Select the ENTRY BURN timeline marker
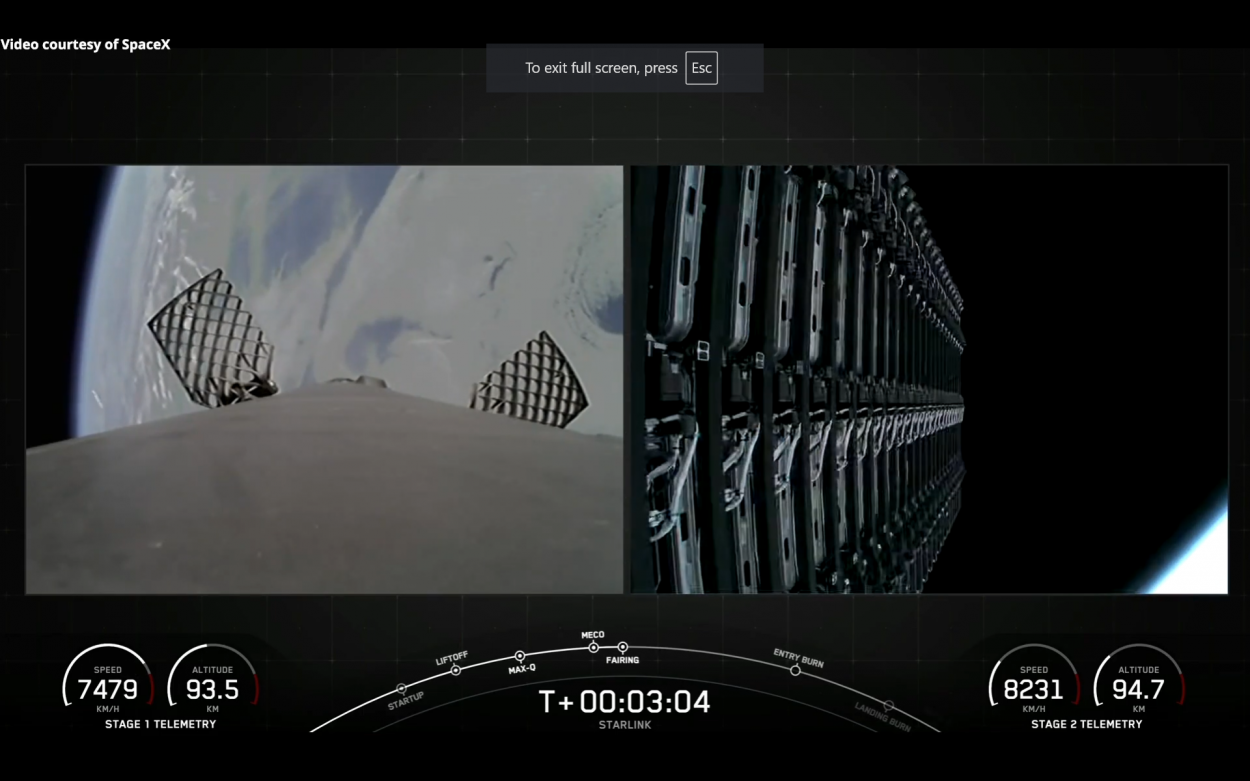 coord(795,670)
